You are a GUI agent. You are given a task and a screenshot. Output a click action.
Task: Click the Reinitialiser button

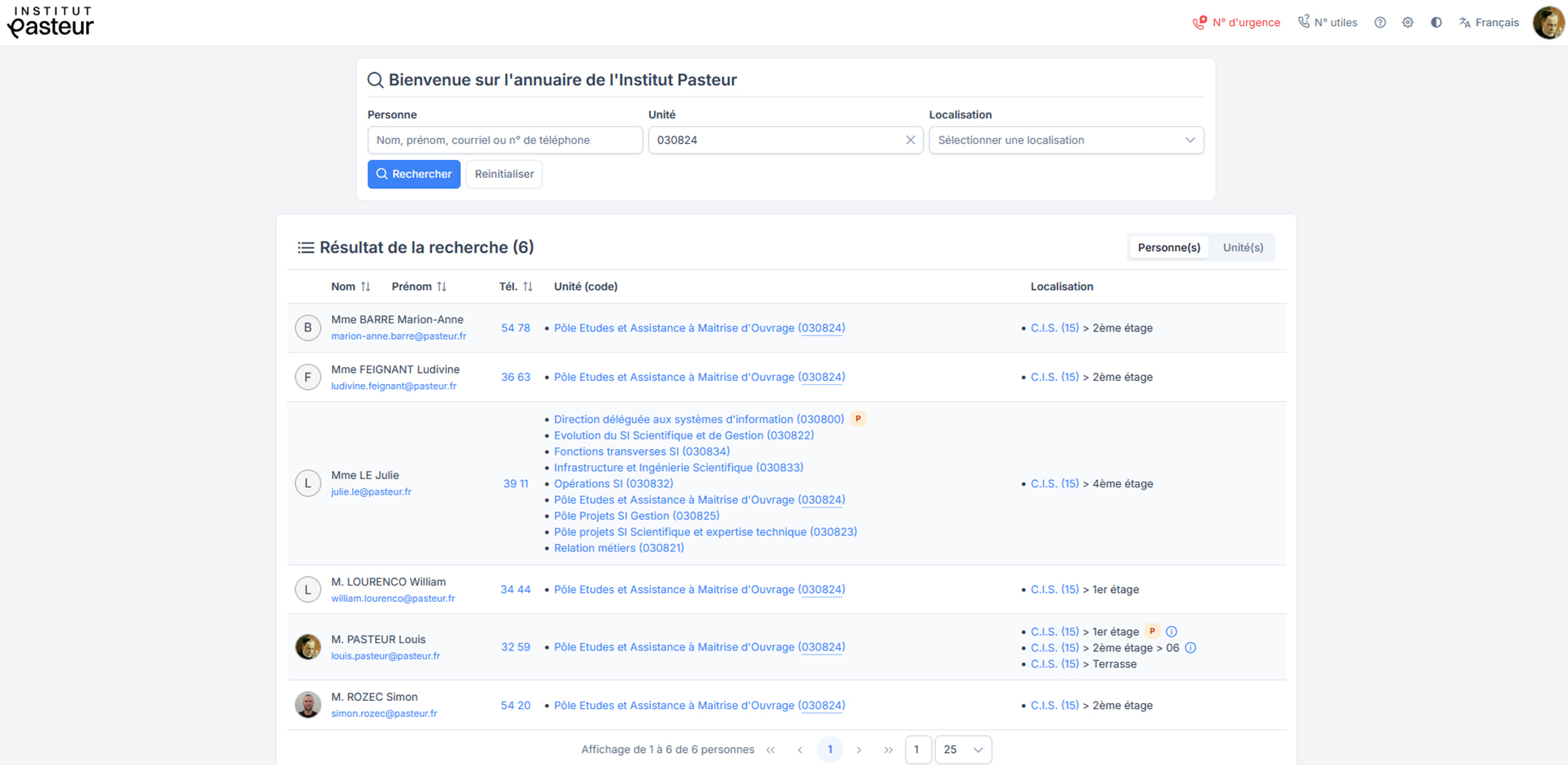tap(504, 175)
